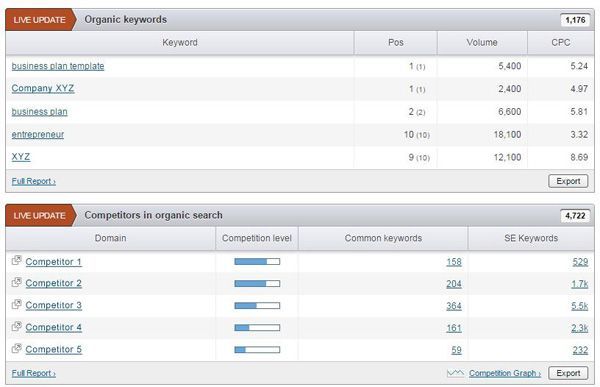Click Export in Competitors panel
This screenshot has width=600, height=387.
tap(568, 373)
